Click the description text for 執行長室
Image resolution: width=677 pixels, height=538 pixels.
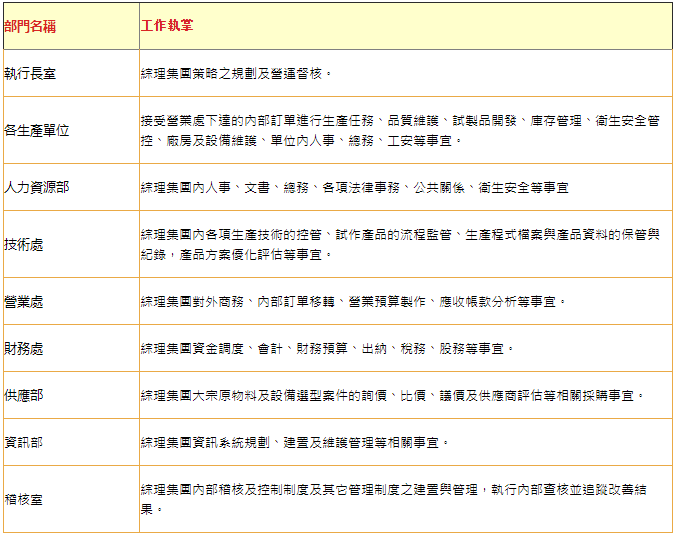point(237,73)
